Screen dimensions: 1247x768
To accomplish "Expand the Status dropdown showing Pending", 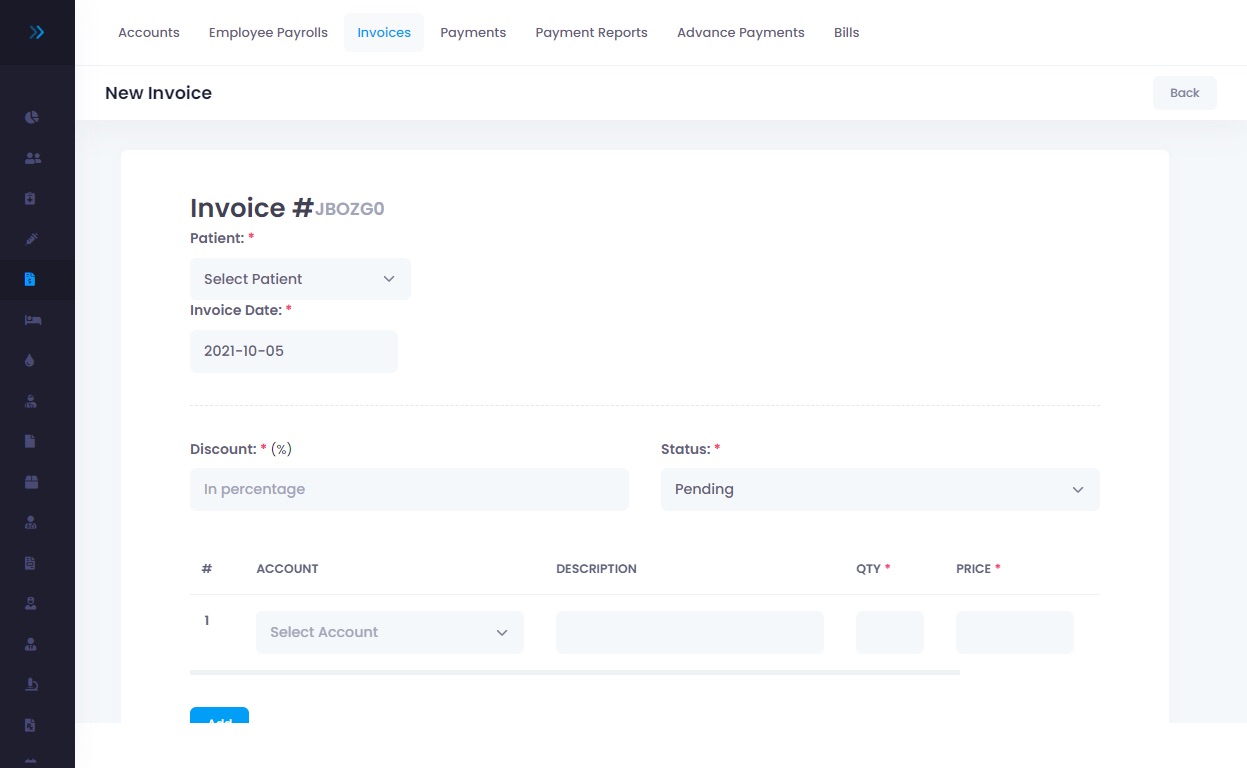I will 879,489.
